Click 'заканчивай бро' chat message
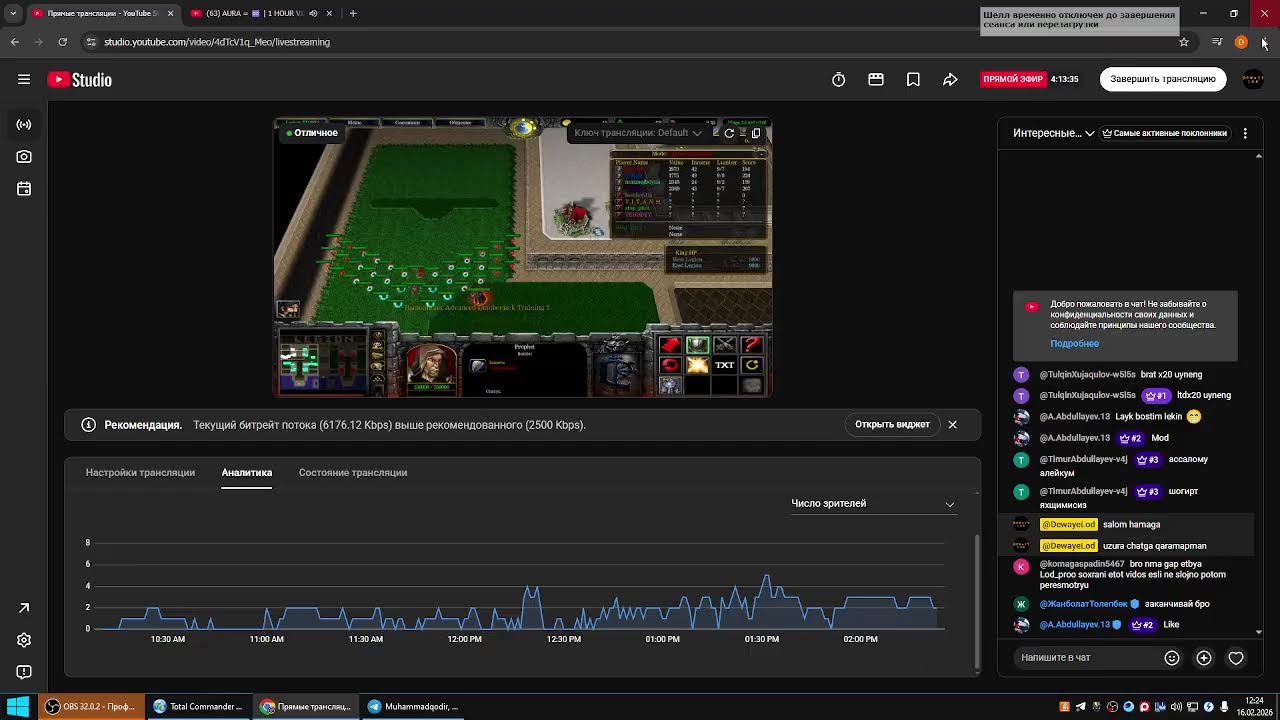1280x720 pixels. coord(1126,605)
